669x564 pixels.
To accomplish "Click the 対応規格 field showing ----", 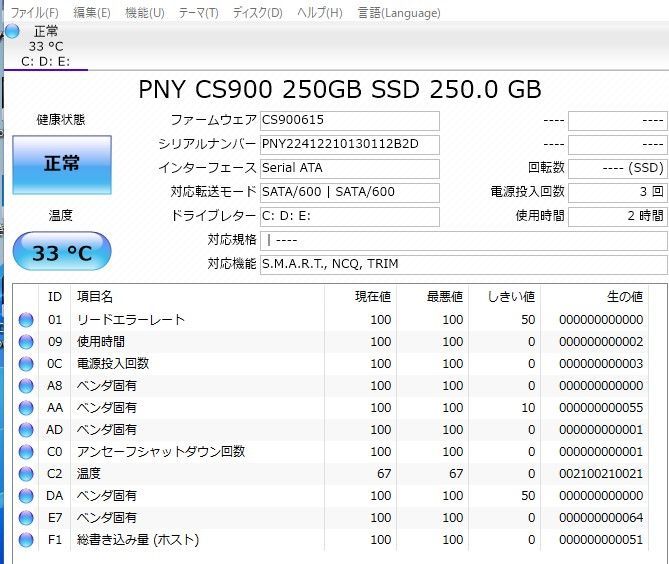I will point(464,241).
